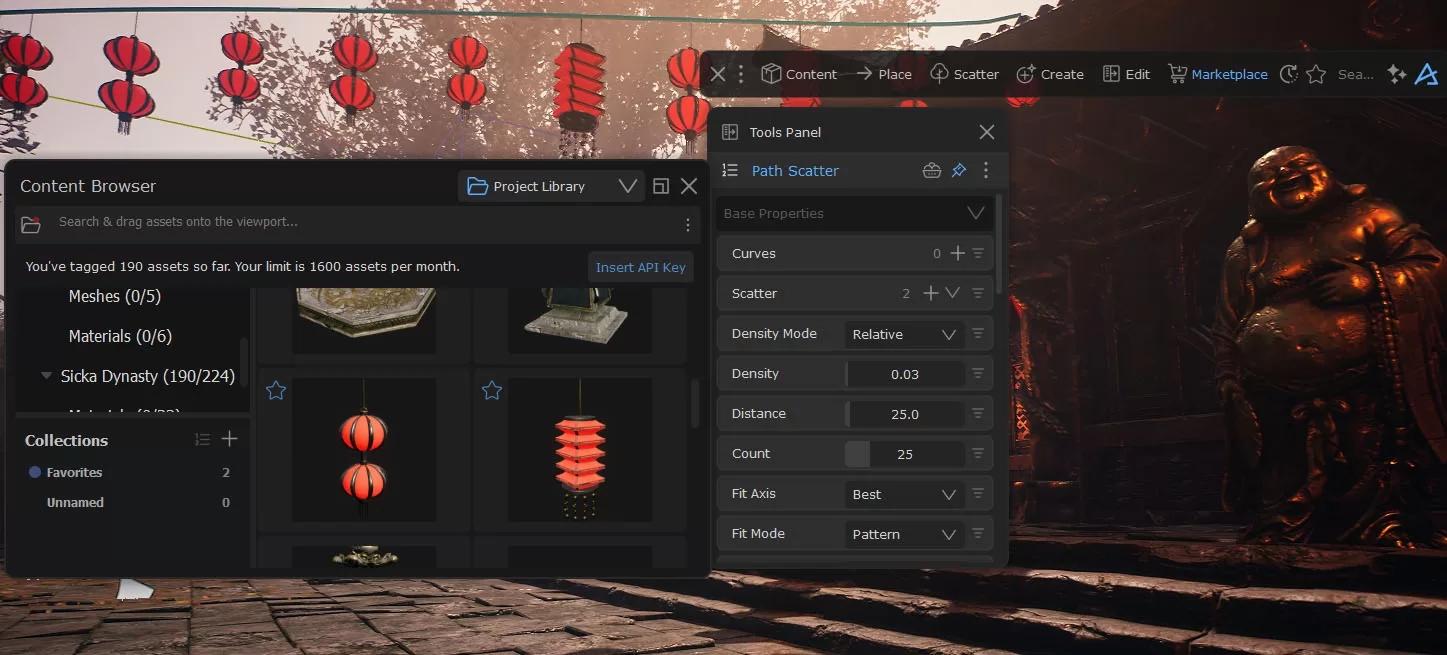Image resolution: width=1447 pixels, height=655 pixels.
Task: Open the Density Mode dropdown
Action: [904, 334]
